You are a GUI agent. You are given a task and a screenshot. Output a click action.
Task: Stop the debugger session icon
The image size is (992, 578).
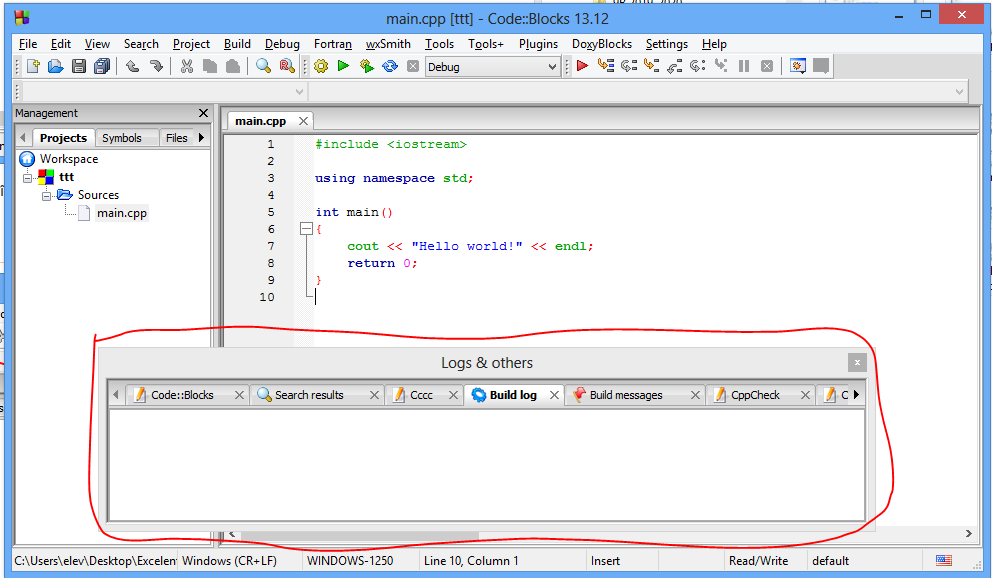click(767, 66)
